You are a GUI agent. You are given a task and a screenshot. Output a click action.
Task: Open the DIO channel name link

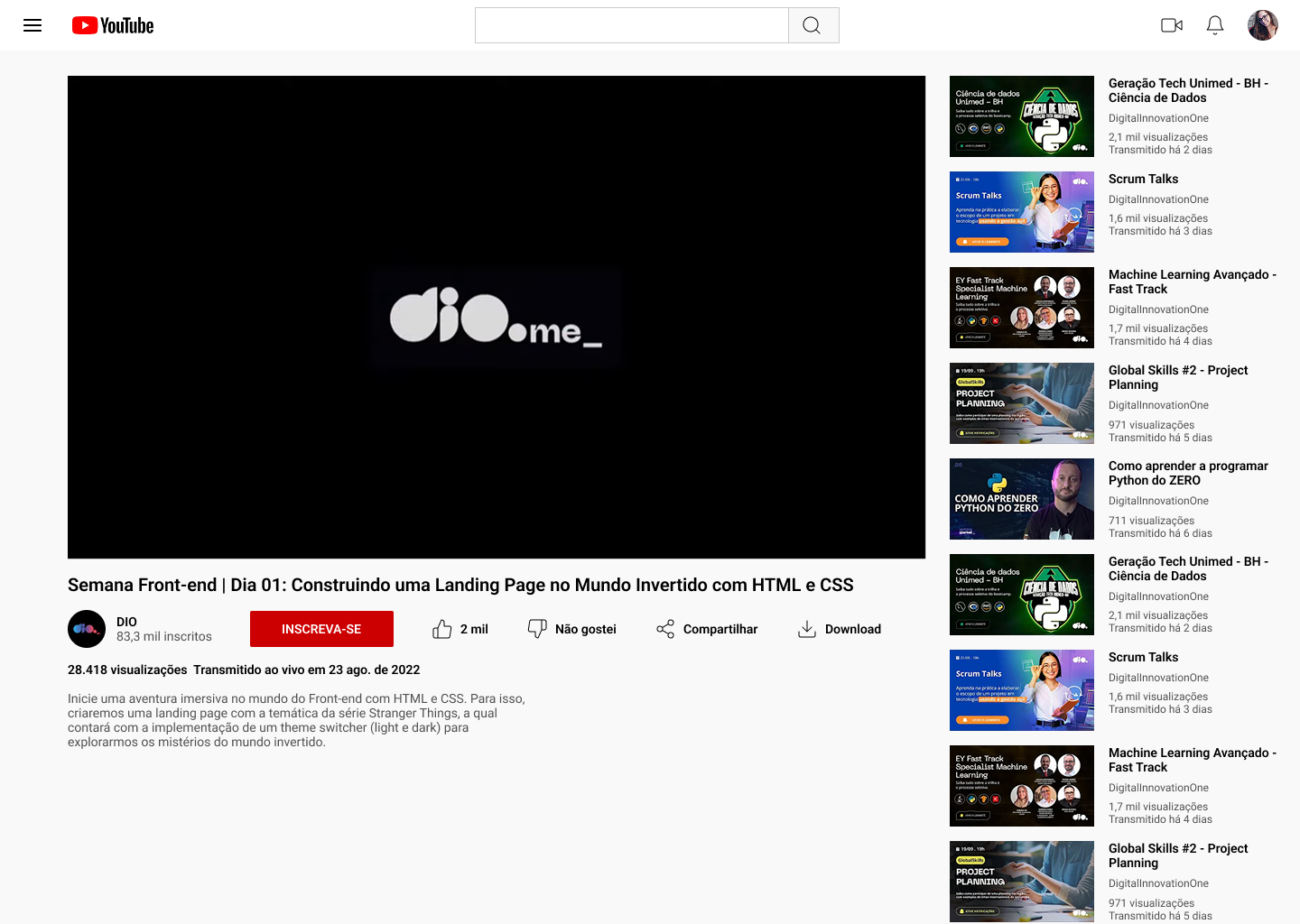click(x=126, y=622)
